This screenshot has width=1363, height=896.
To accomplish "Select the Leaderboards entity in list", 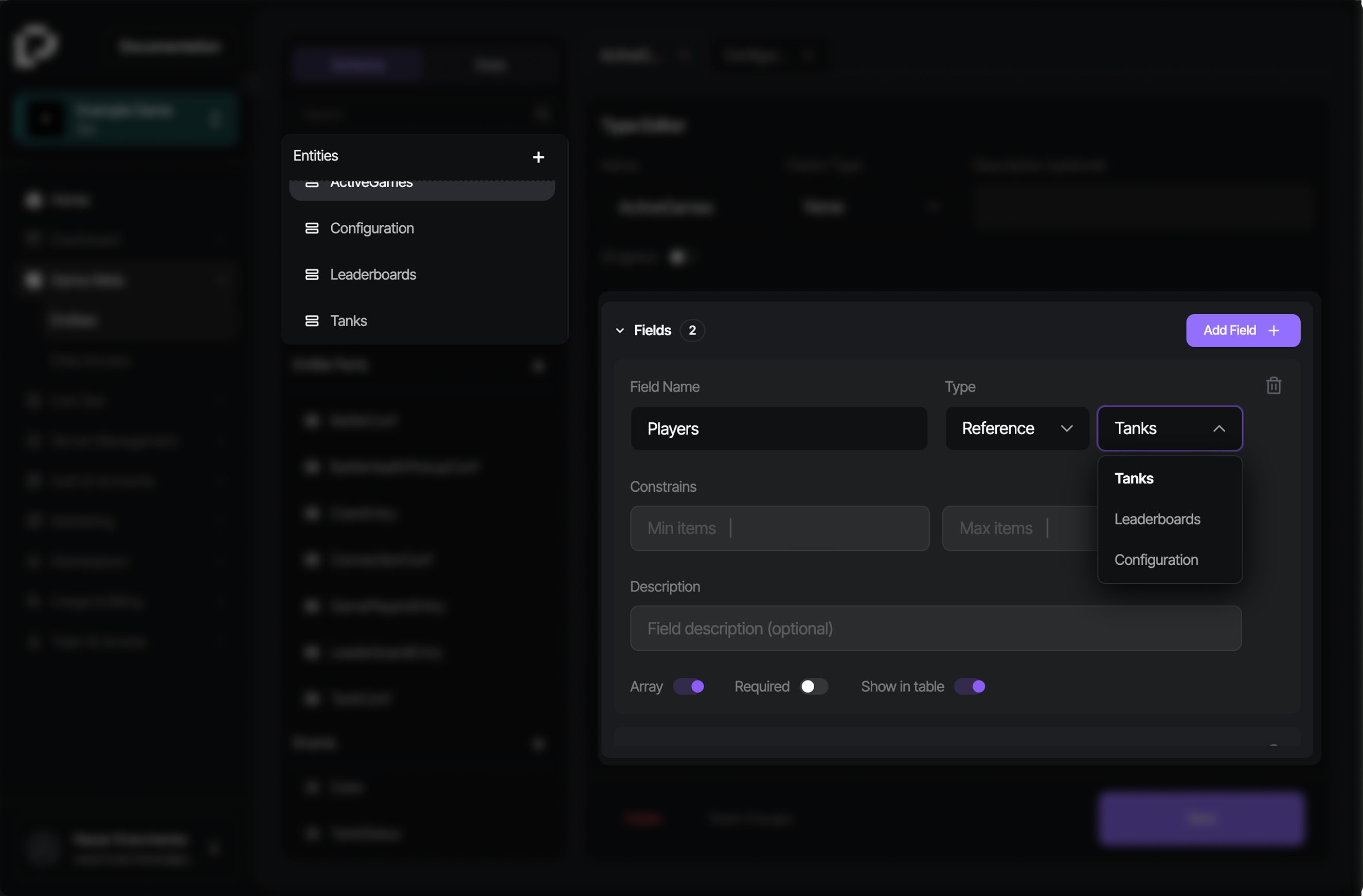I will click(373, 275).
